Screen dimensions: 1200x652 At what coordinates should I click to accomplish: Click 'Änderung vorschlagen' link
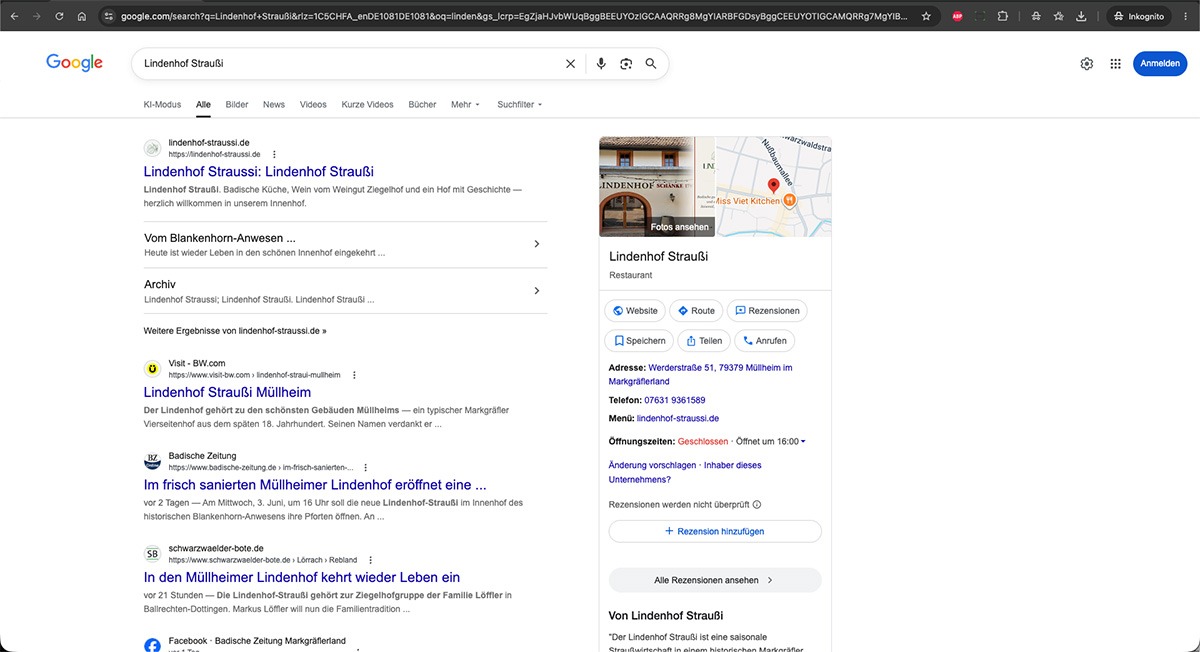[652, 465]
